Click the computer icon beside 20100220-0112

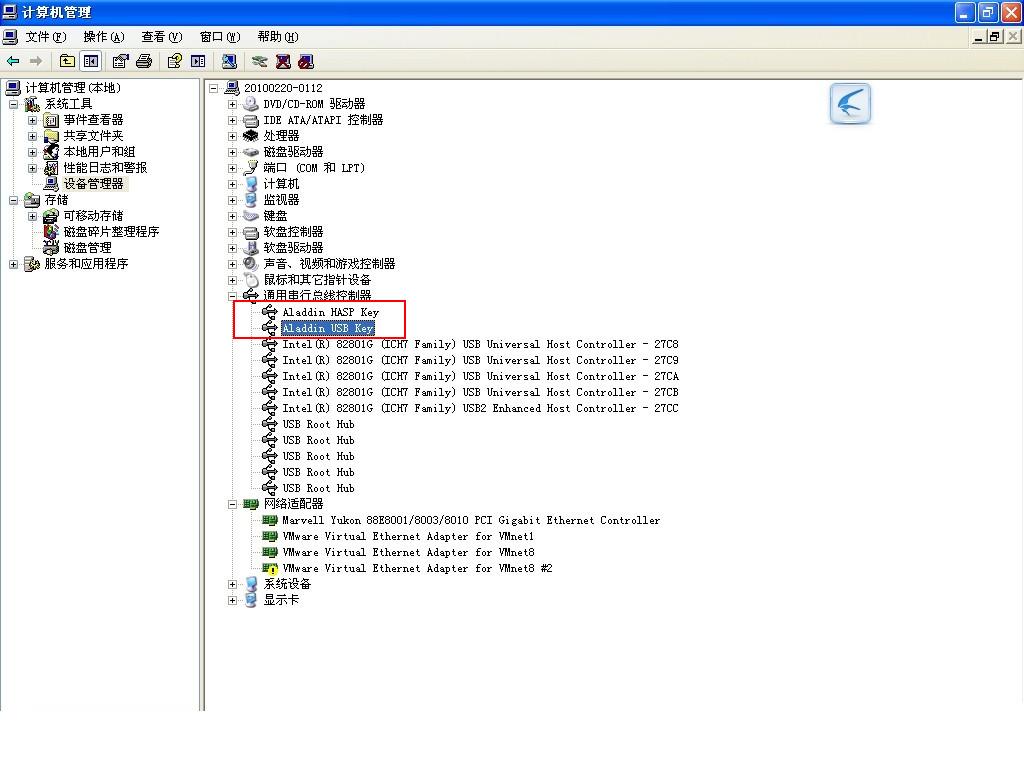tap(232, 88)
